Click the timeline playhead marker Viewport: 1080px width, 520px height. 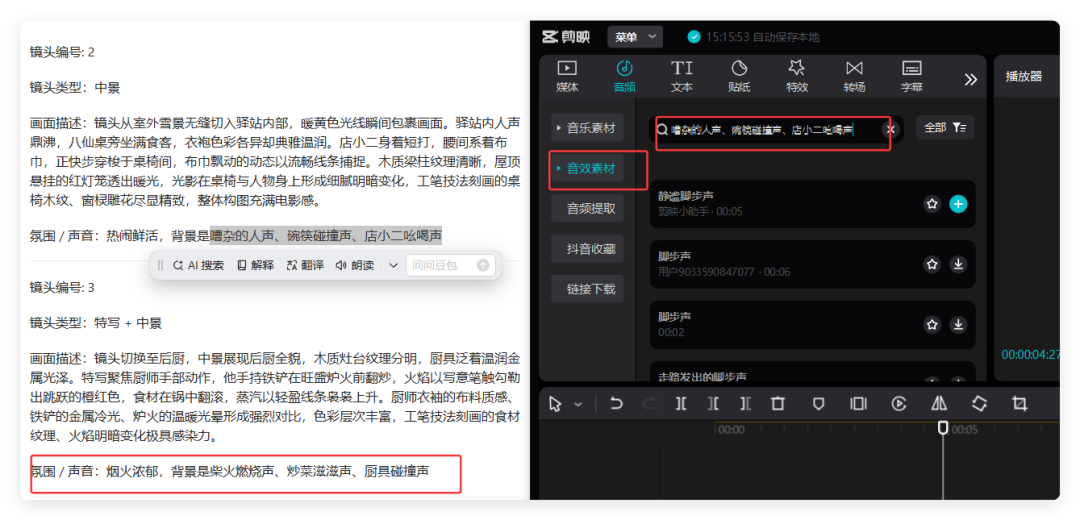[x=942, y=428]
